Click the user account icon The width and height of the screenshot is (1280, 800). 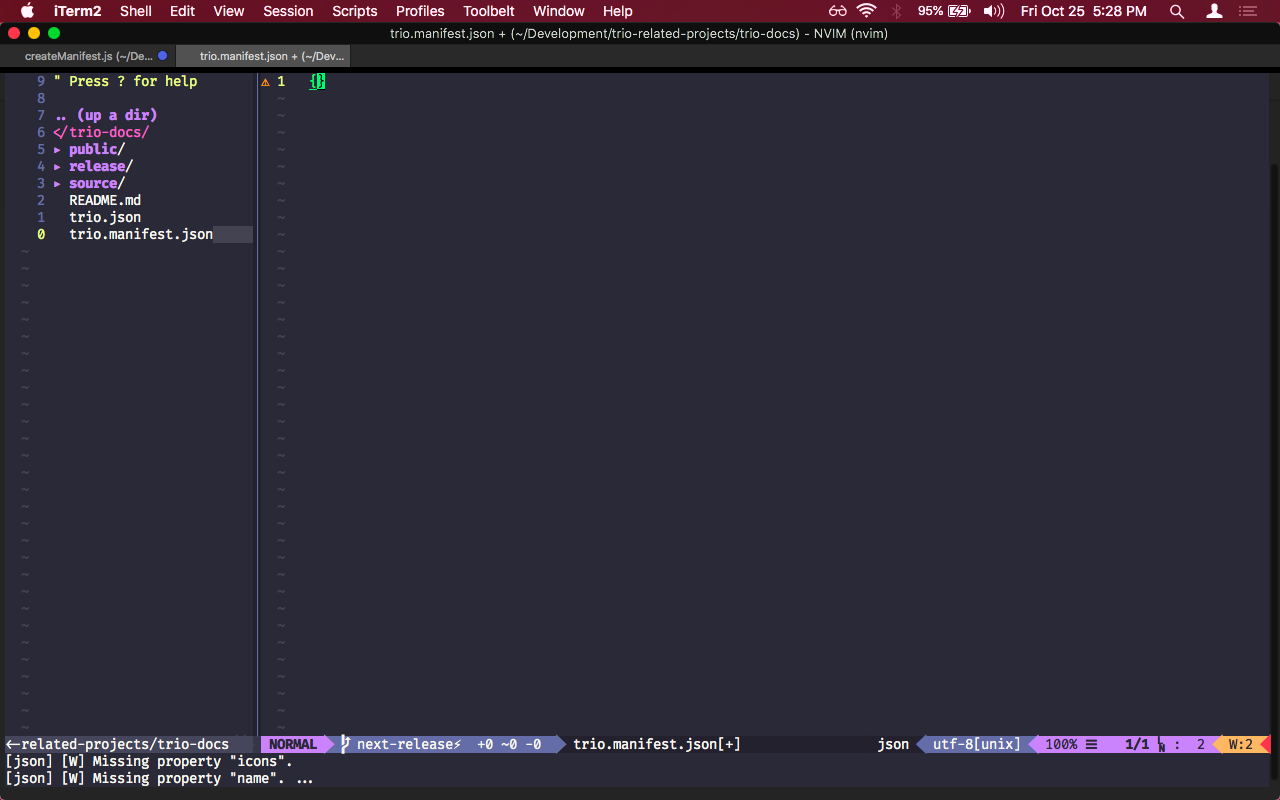1214,11
